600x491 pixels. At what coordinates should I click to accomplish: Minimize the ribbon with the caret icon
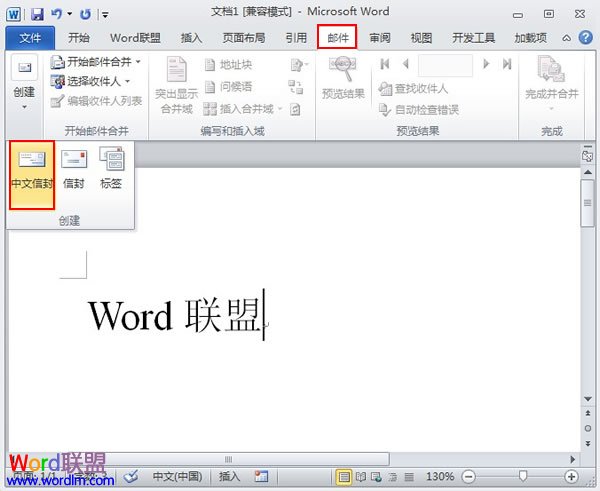pyautogui.click(x=566, y=38)
